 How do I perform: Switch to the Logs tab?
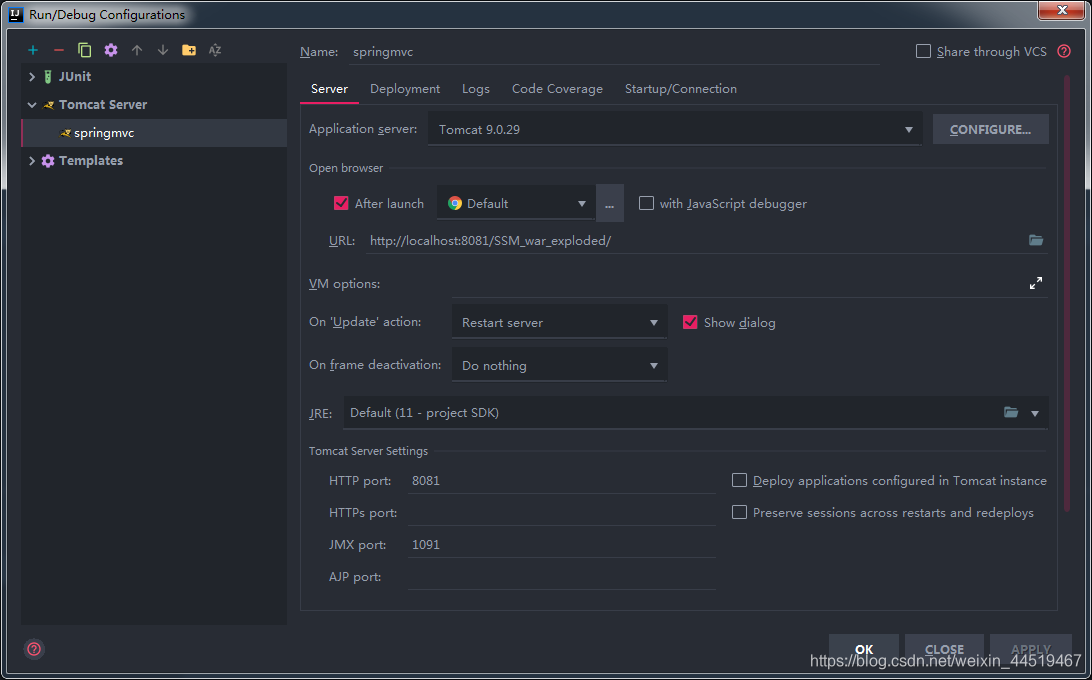[476, 89]
